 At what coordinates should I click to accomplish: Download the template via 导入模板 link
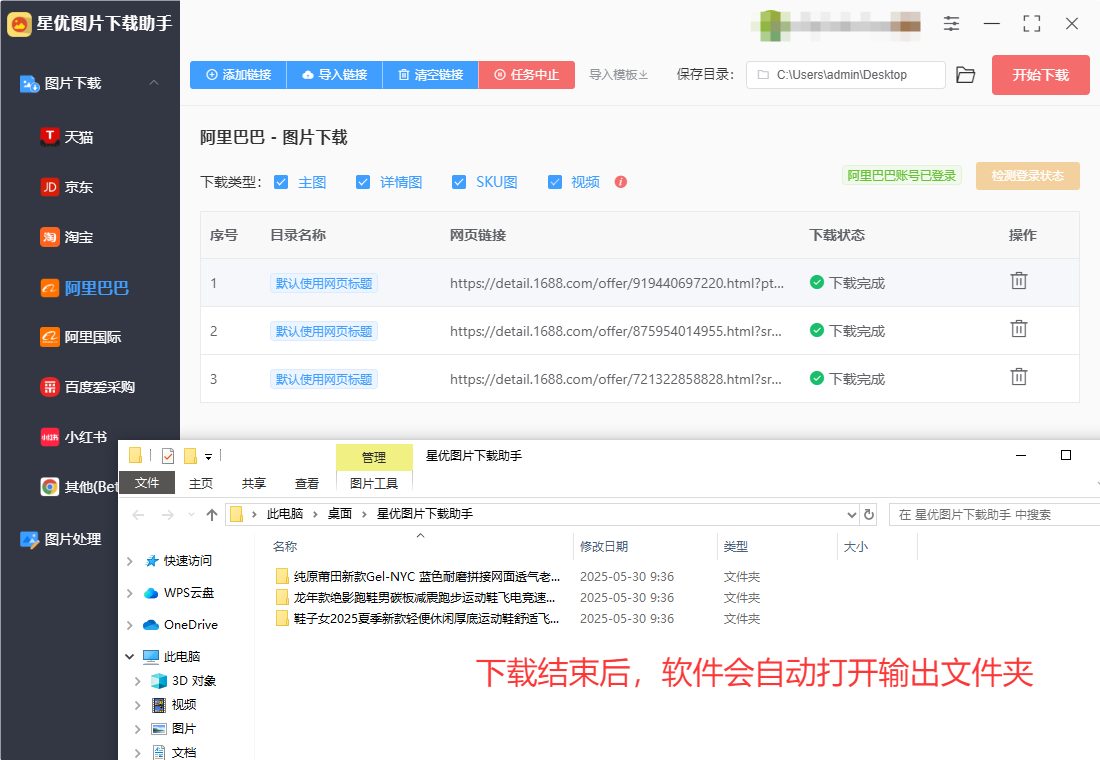619,75
